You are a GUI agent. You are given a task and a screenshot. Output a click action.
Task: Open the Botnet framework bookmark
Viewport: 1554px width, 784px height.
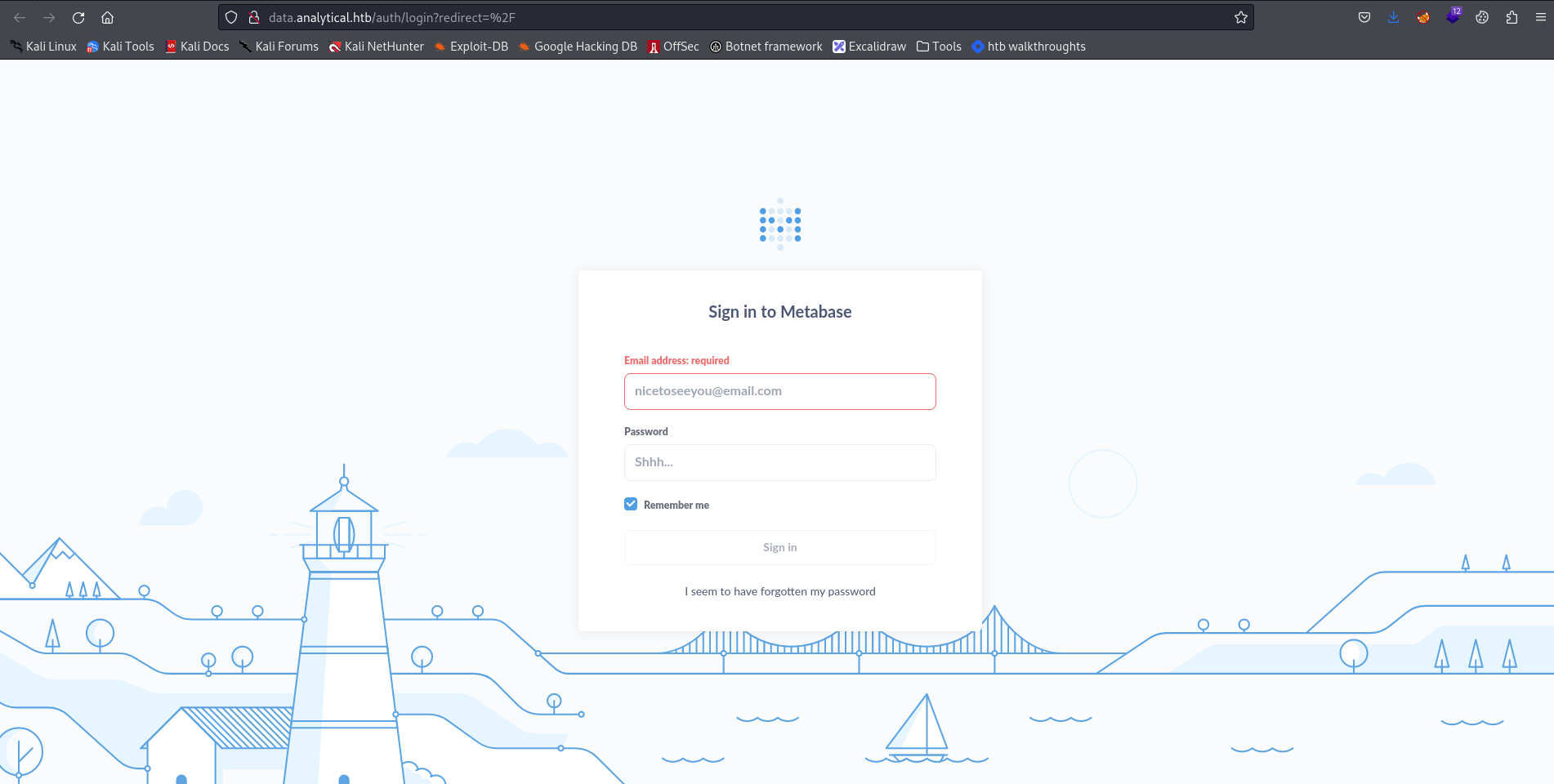[766, 47]
